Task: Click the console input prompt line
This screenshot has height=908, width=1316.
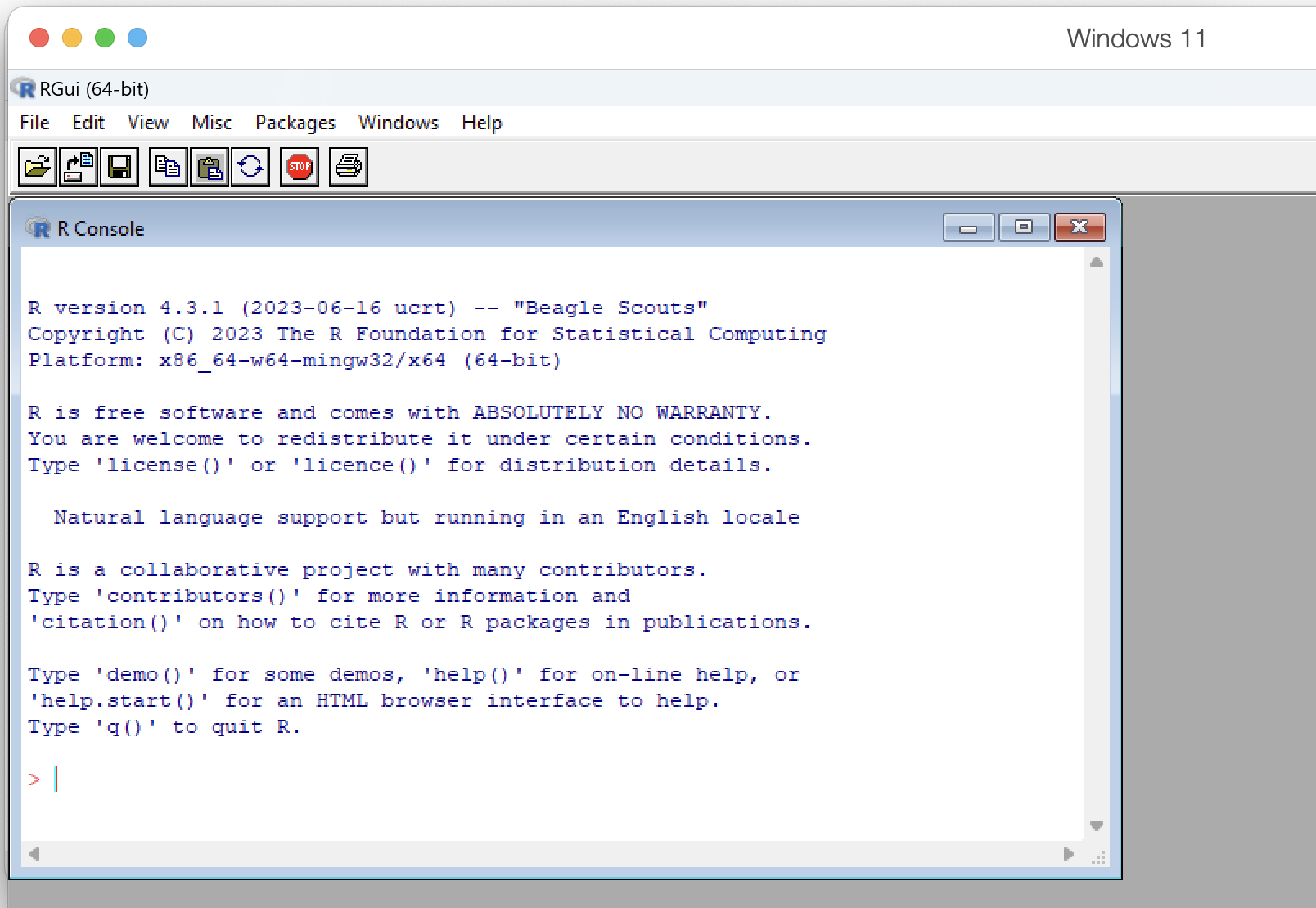Action: point(552,779)
